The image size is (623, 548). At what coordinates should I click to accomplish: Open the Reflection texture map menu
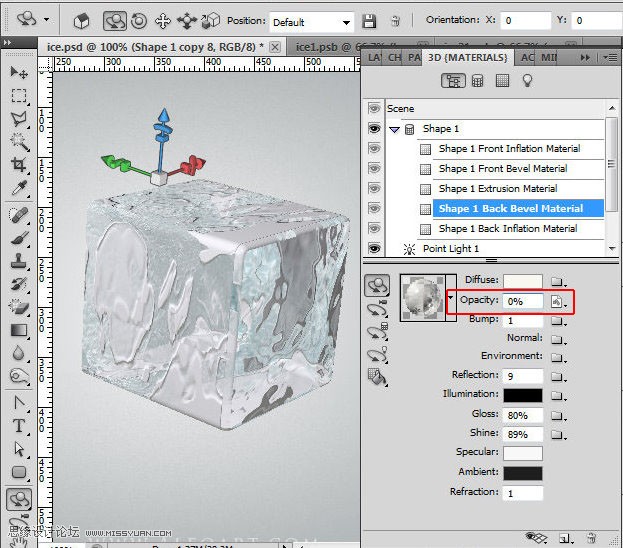point(558,376)
